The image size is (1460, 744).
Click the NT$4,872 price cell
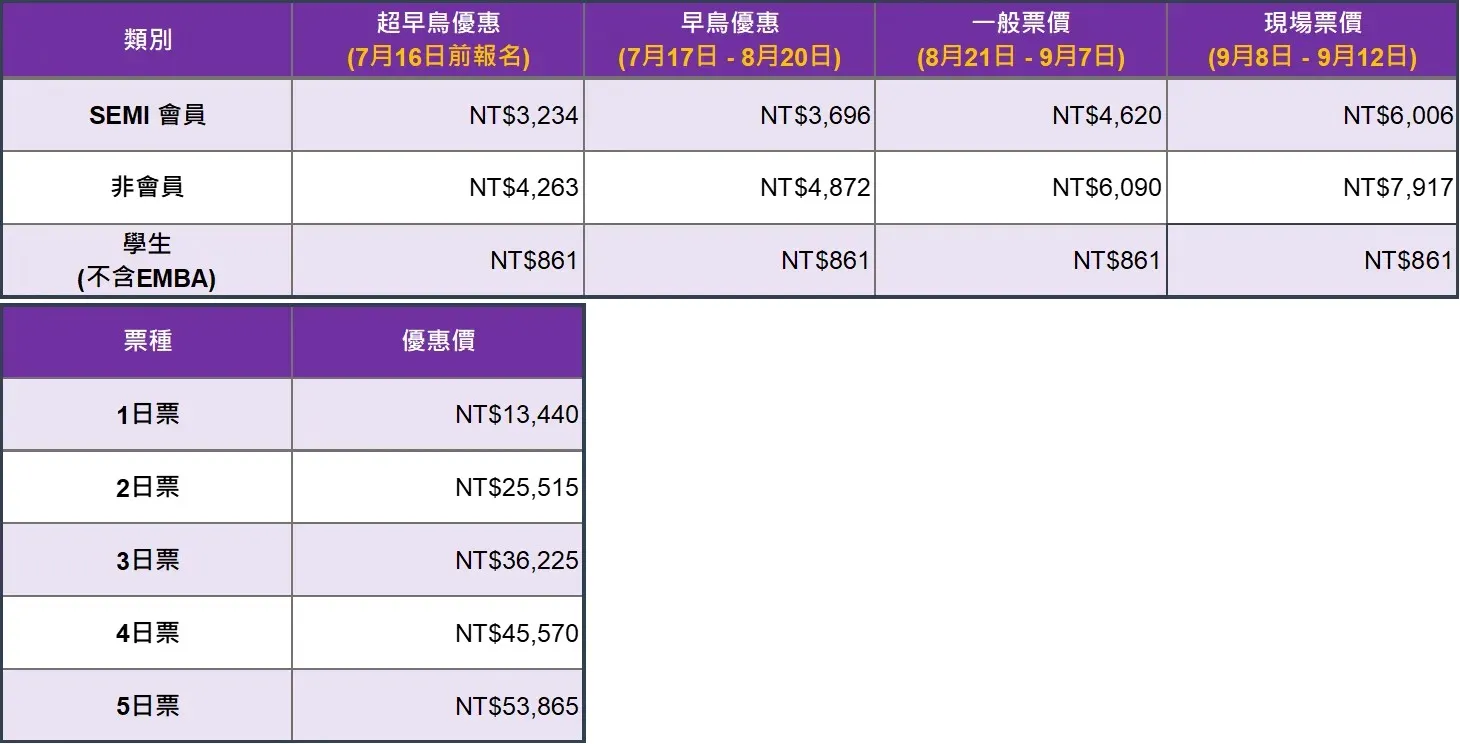click(729, 187)
